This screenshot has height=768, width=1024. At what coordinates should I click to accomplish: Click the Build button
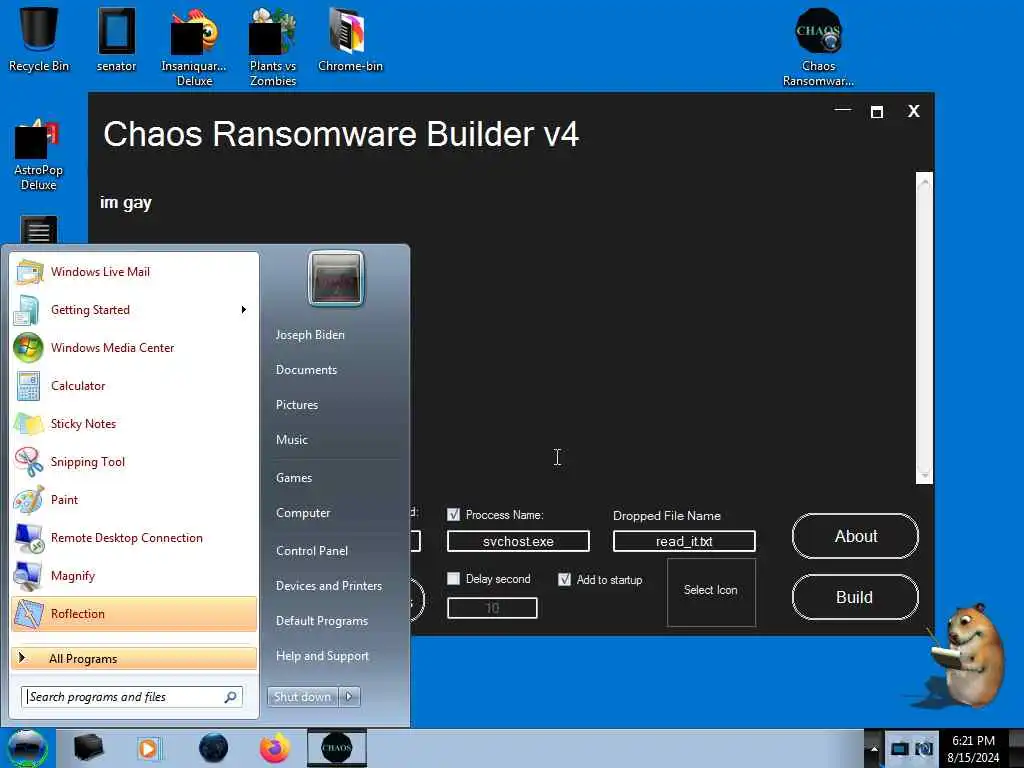coord(856,597)
